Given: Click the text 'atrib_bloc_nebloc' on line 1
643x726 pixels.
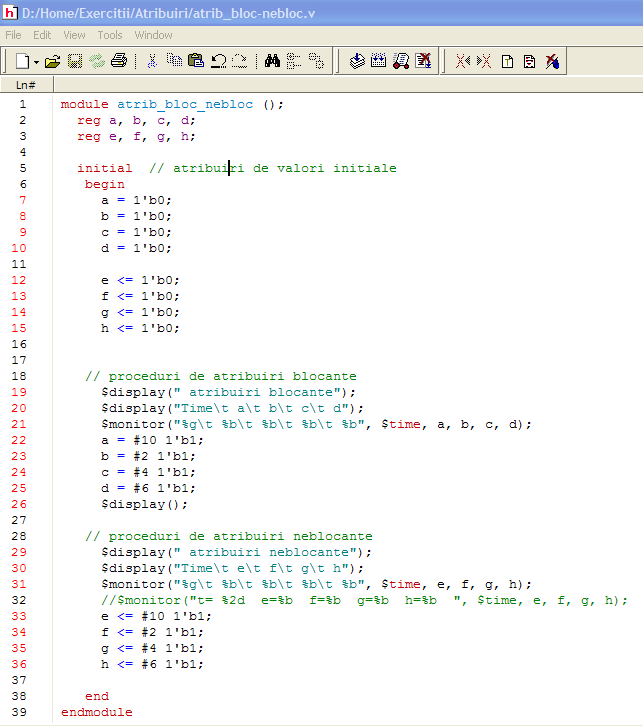Looking at the screenshot, I should 185,104.
